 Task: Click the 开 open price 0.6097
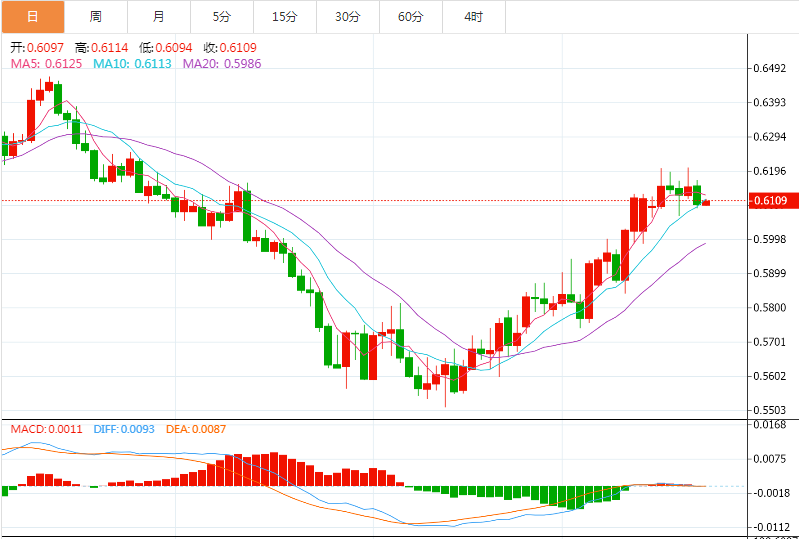[x=37, y=48]
